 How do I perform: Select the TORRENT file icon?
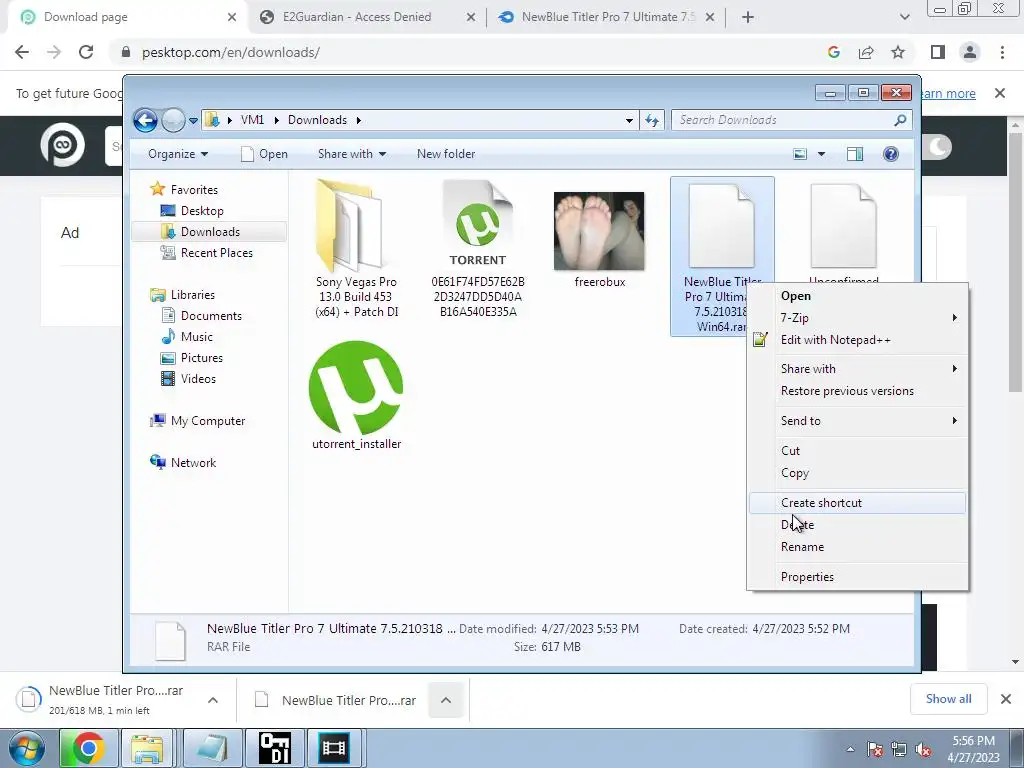(x=478, y=225)
